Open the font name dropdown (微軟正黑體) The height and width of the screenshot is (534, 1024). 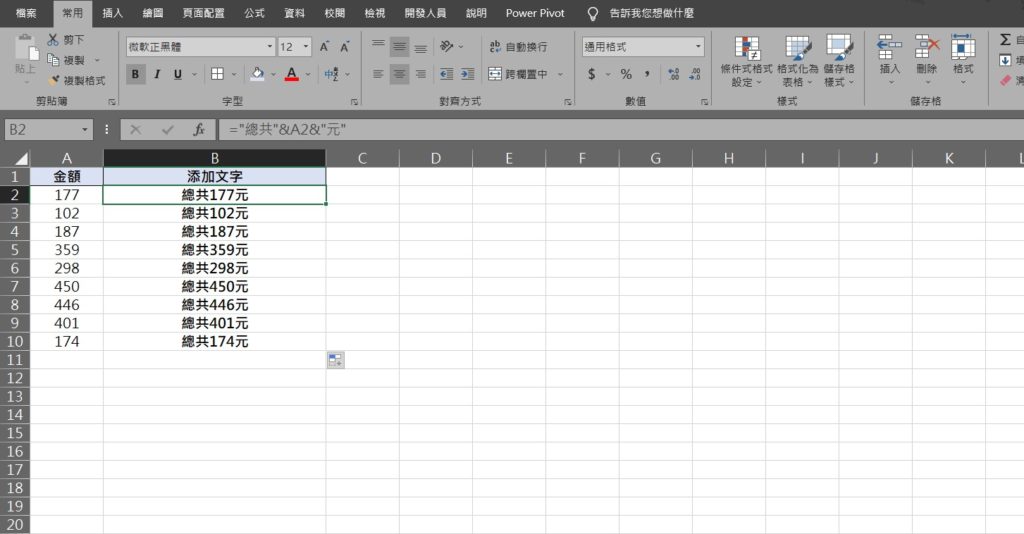[270, 46]
